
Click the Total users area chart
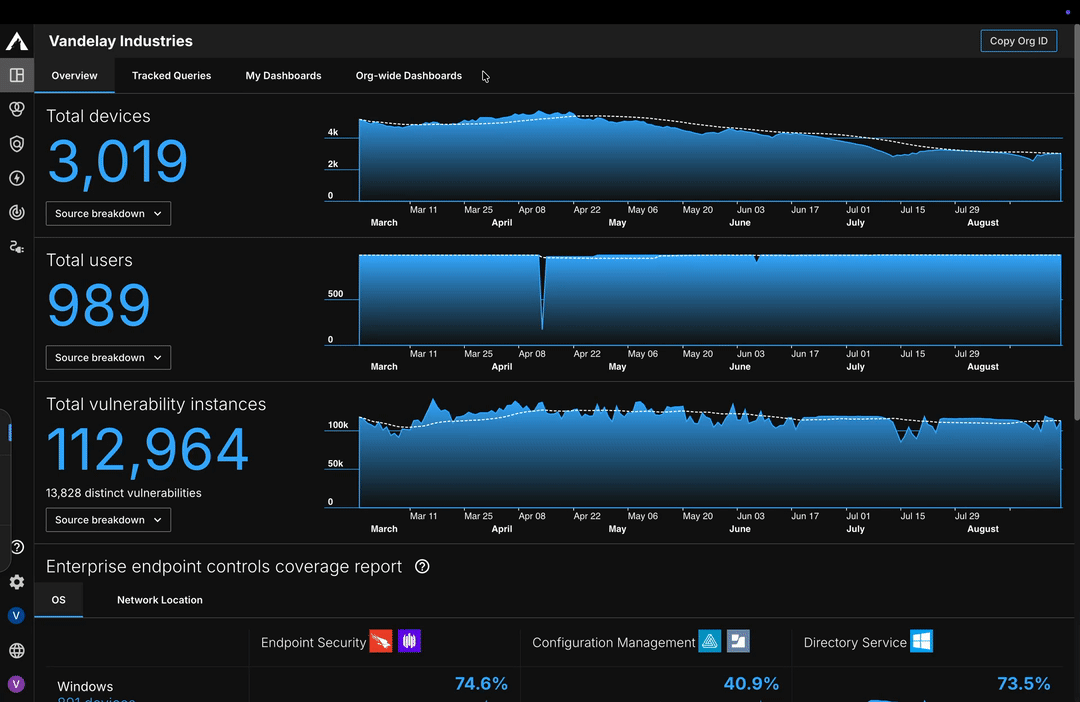pyautogui.click(x=709, y=300)
